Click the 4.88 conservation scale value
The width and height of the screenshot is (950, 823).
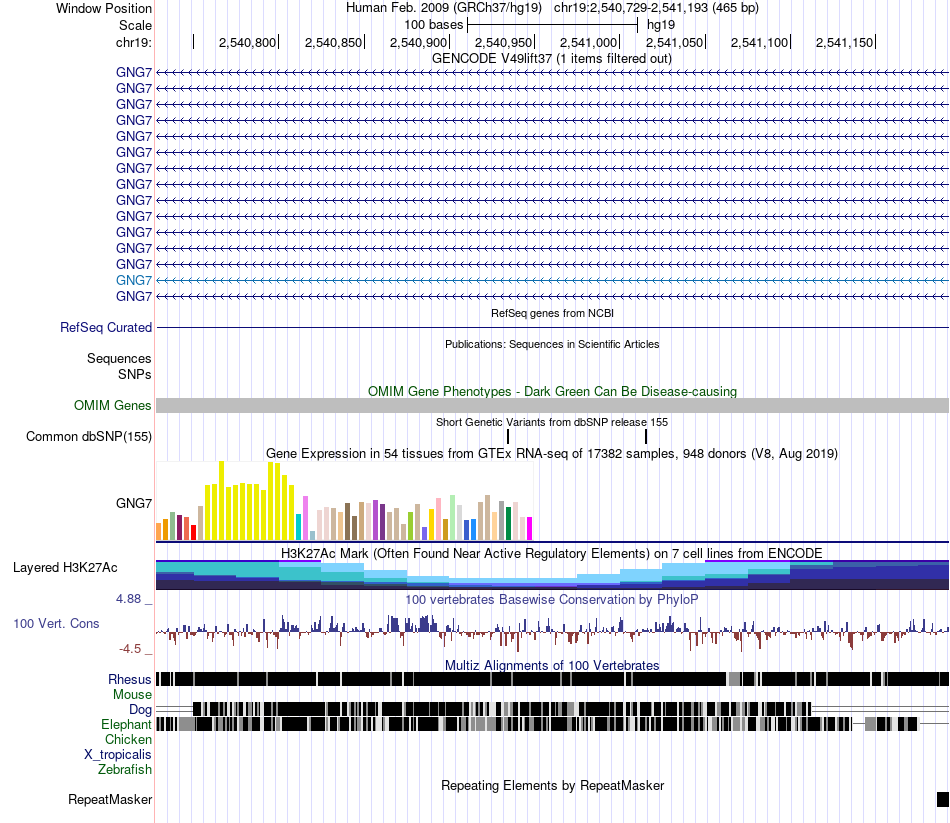tap(128, 599)
